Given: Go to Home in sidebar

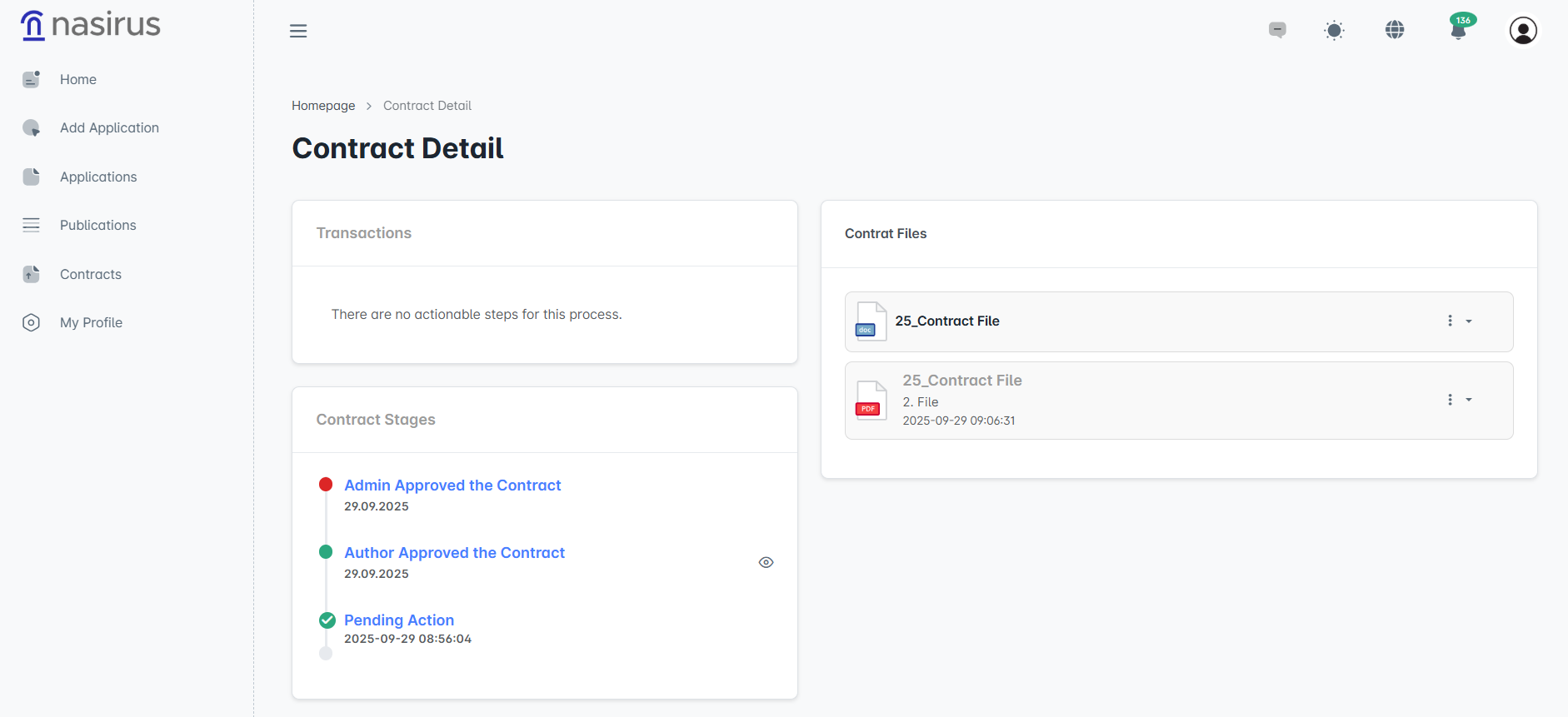Looking at the screenshot, I should [x=78, y=79].
